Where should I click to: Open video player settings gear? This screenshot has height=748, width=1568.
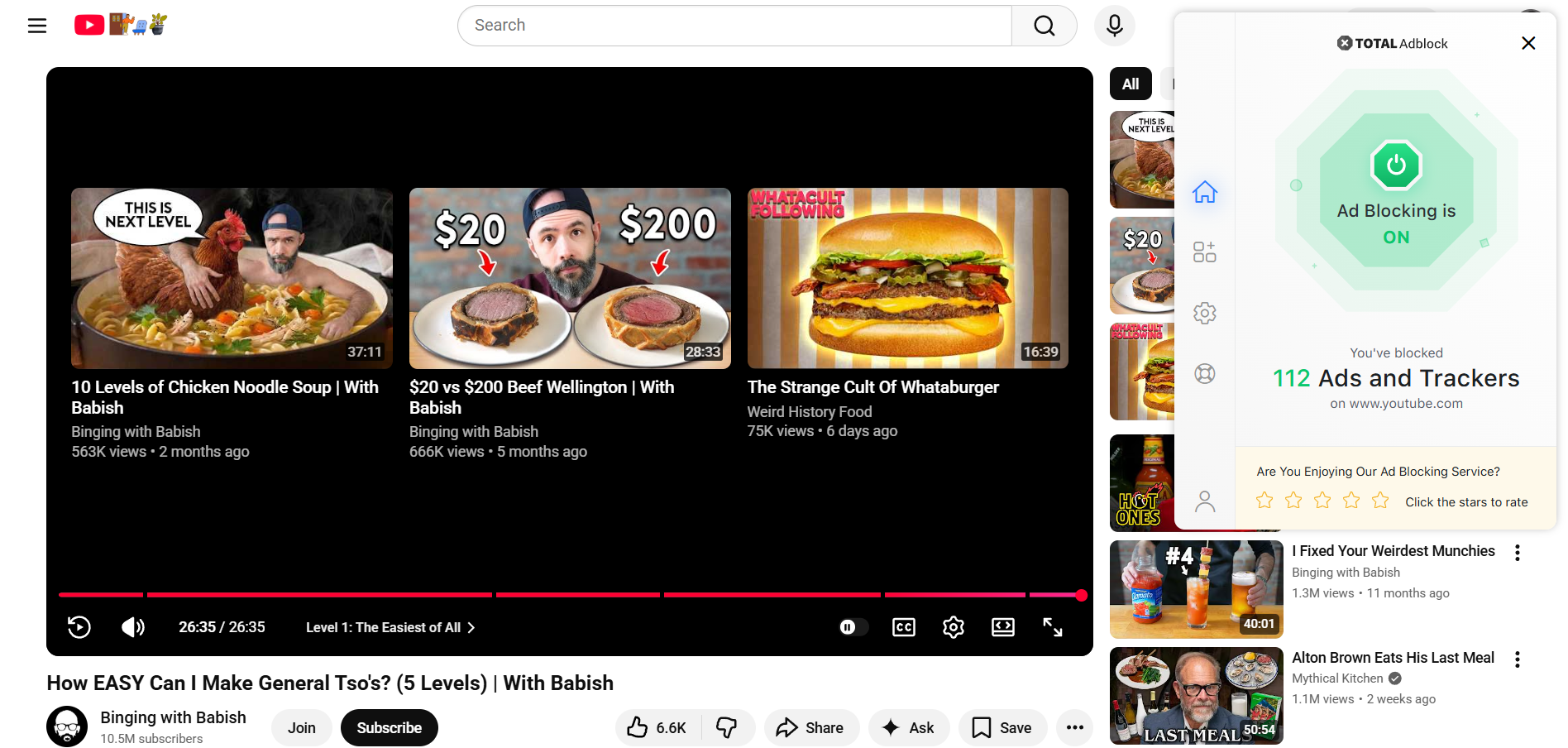point(954,627)
